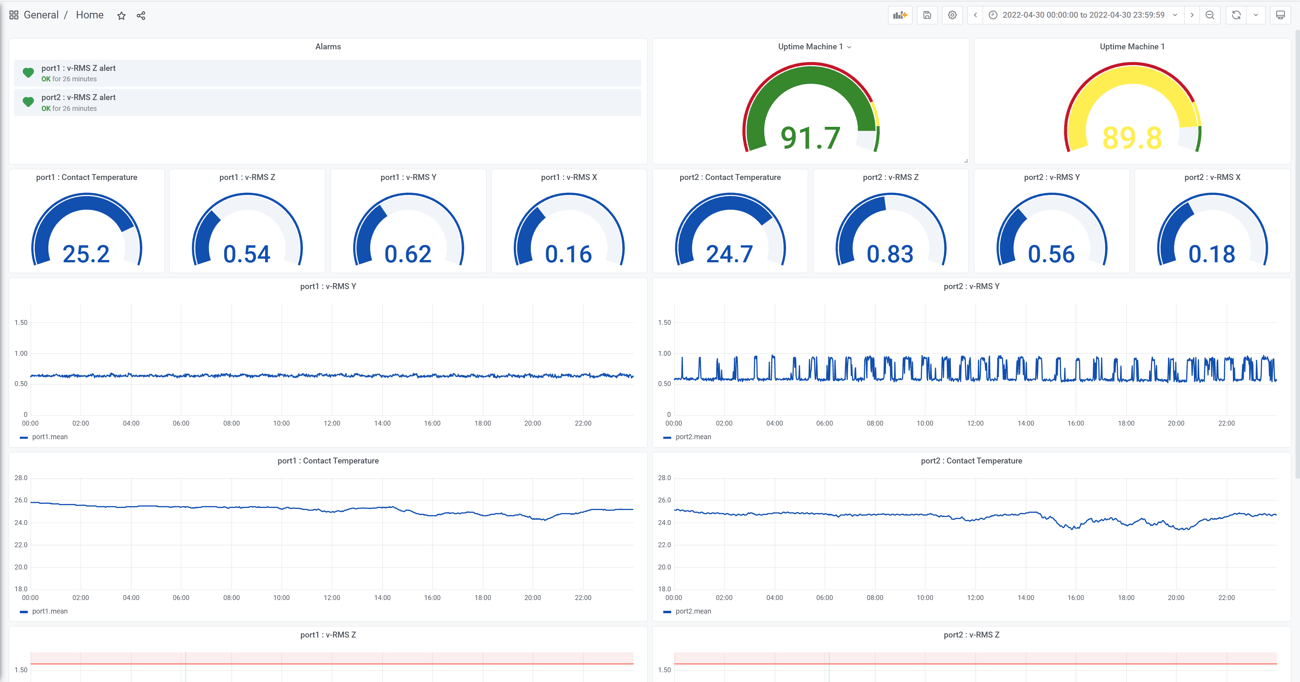Click the blue color swatch in port2 v-RMS Y legend
This screenshot has width=1300, height=682.
pos(667,437)
